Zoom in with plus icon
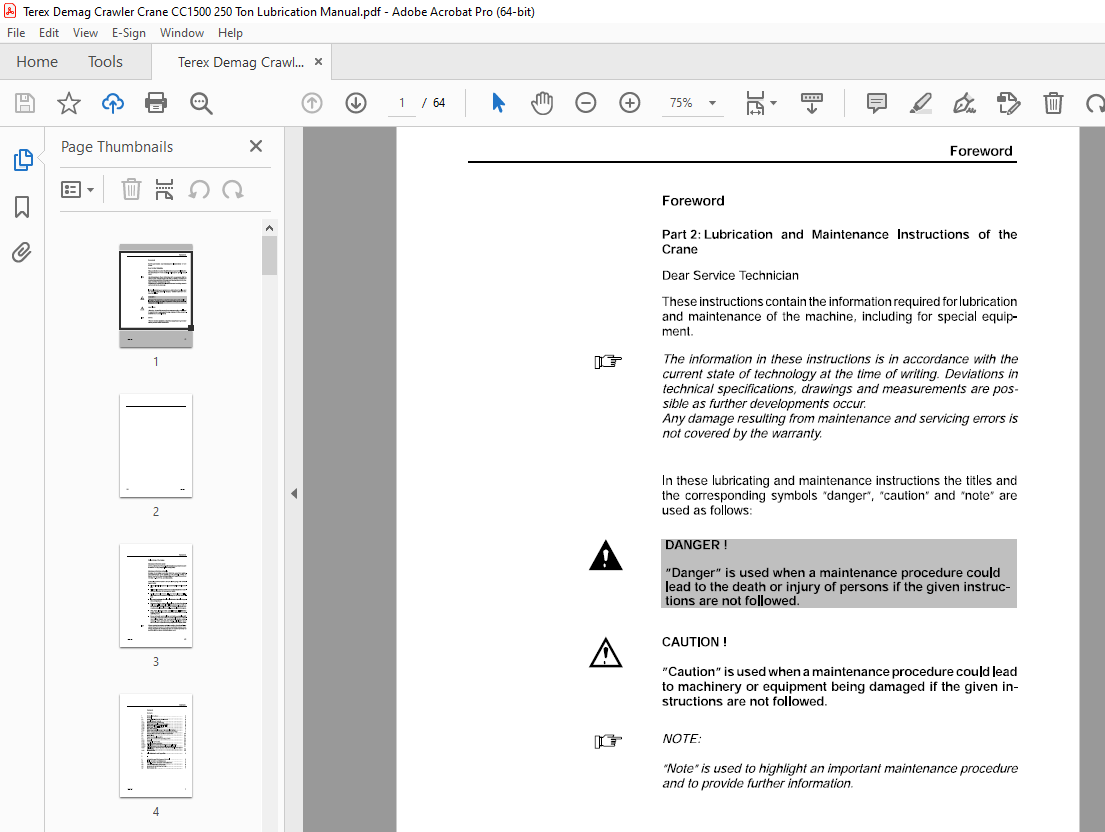 [x=629, y=103]
